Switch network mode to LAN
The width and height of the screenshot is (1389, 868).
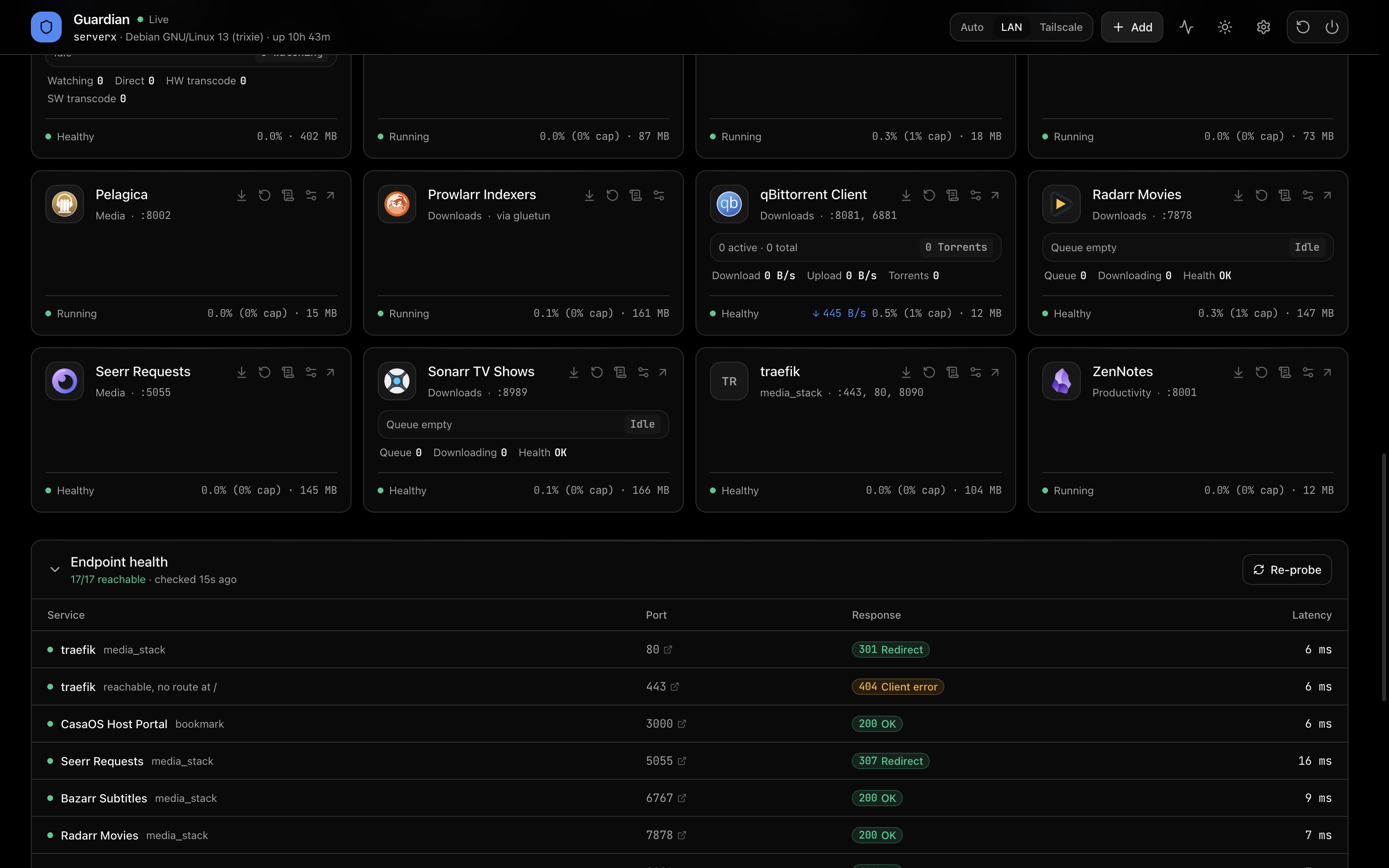point(1011,27)
